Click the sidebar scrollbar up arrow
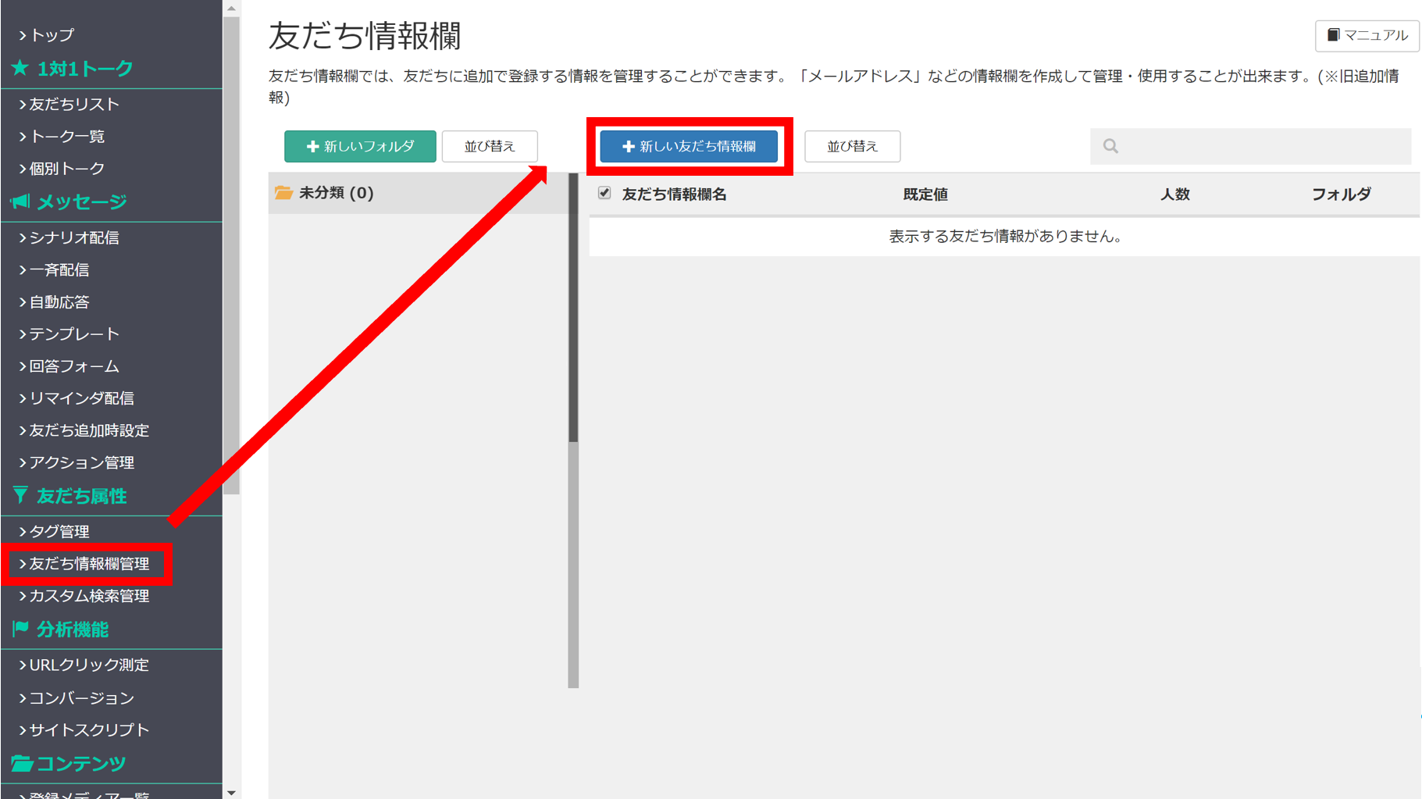Screen dimensions: 1422x799 [231, 8]
